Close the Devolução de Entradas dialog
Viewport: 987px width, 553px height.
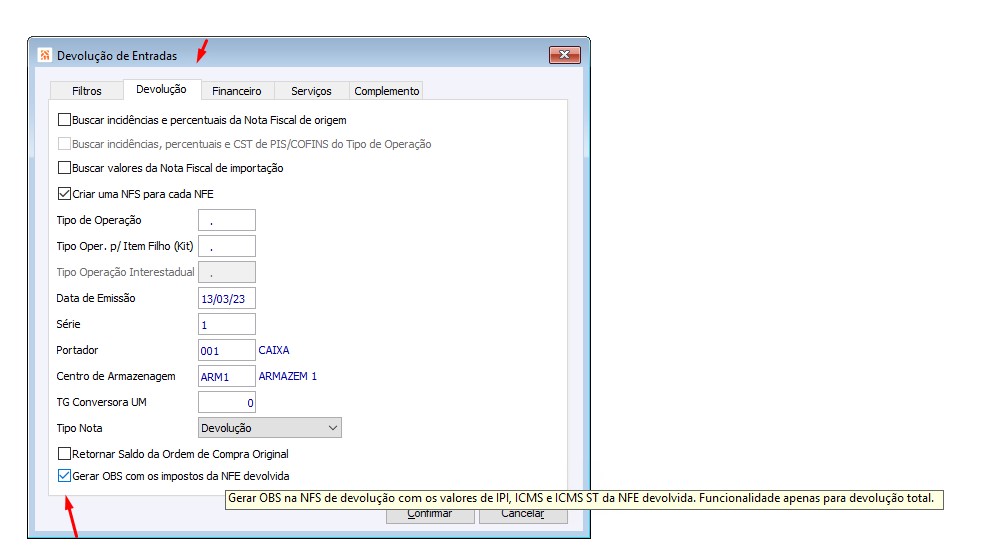pyautogui.click(x=565, y=55)
